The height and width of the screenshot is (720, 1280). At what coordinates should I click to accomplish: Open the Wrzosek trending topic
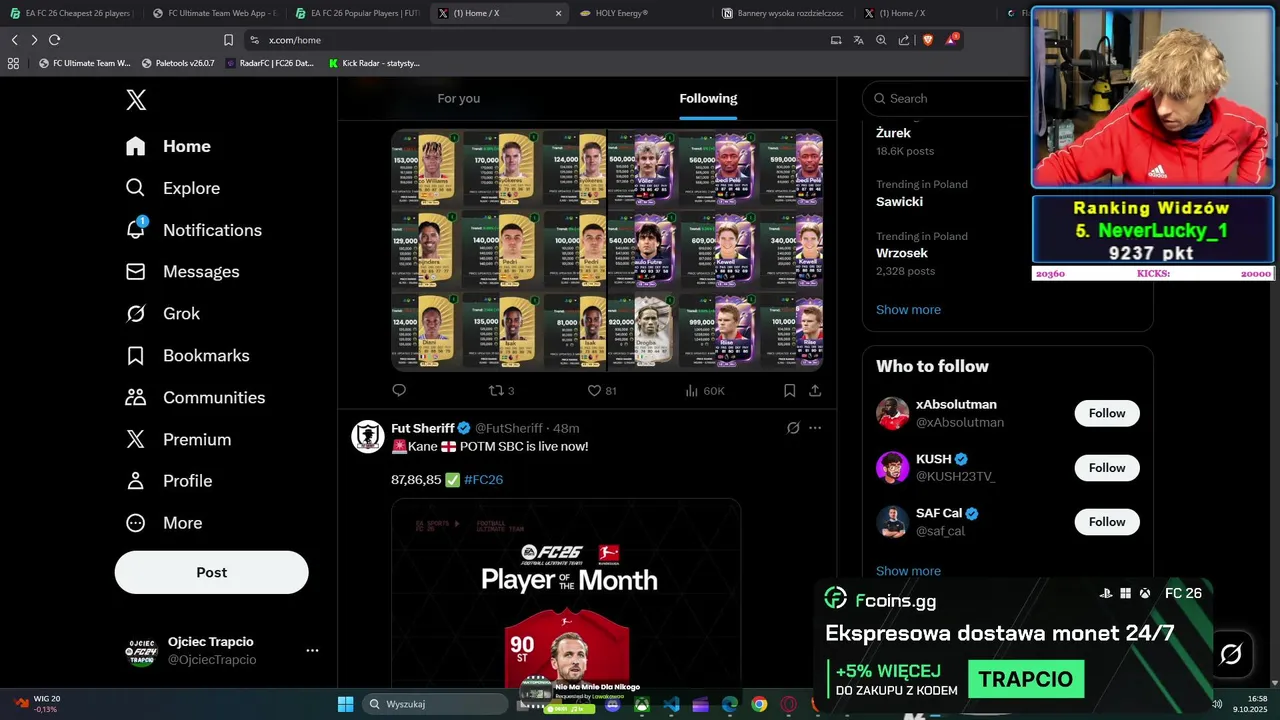click(x=902, y=253)
